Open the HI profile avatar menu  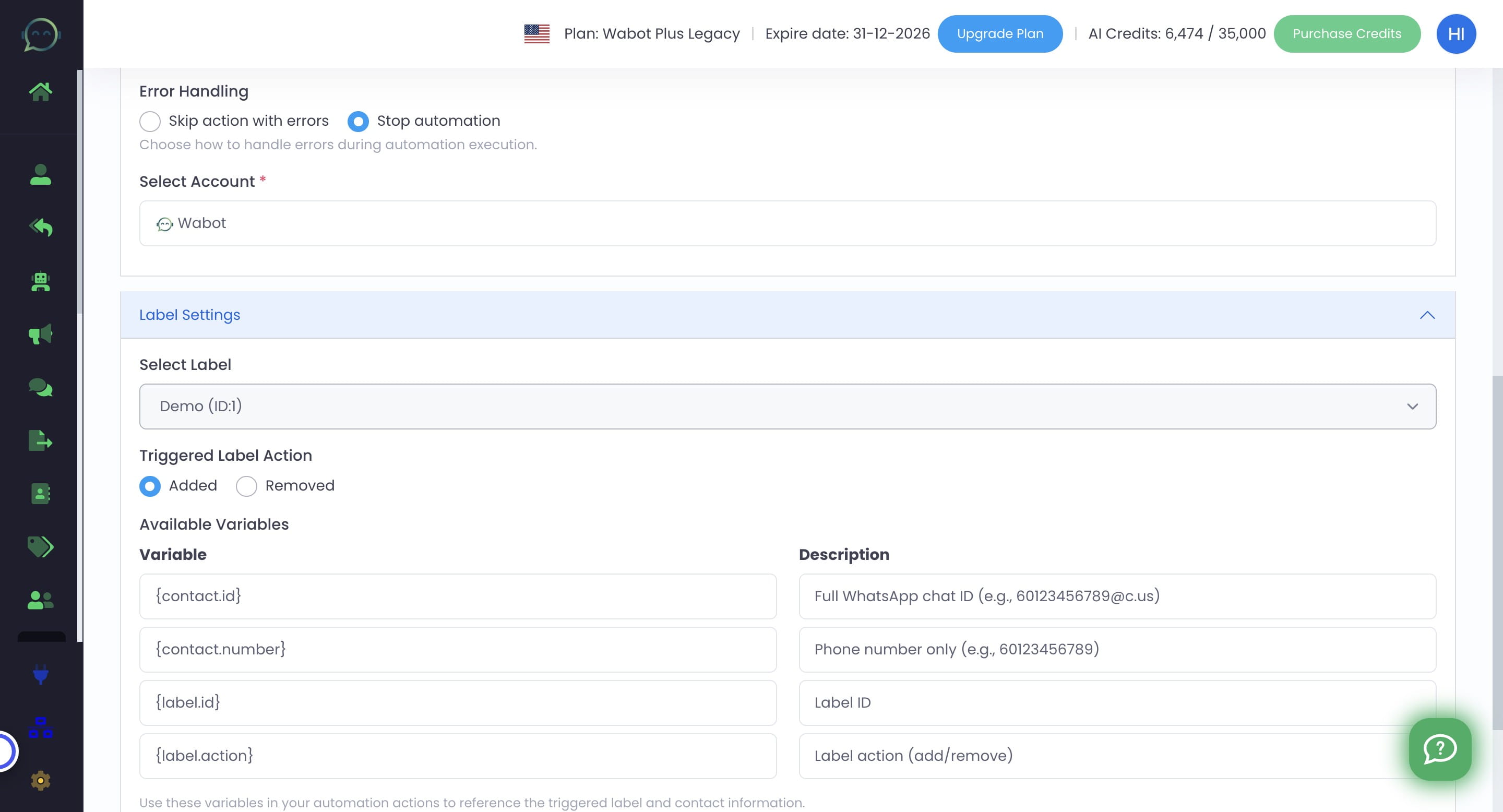click(1456, 33)
